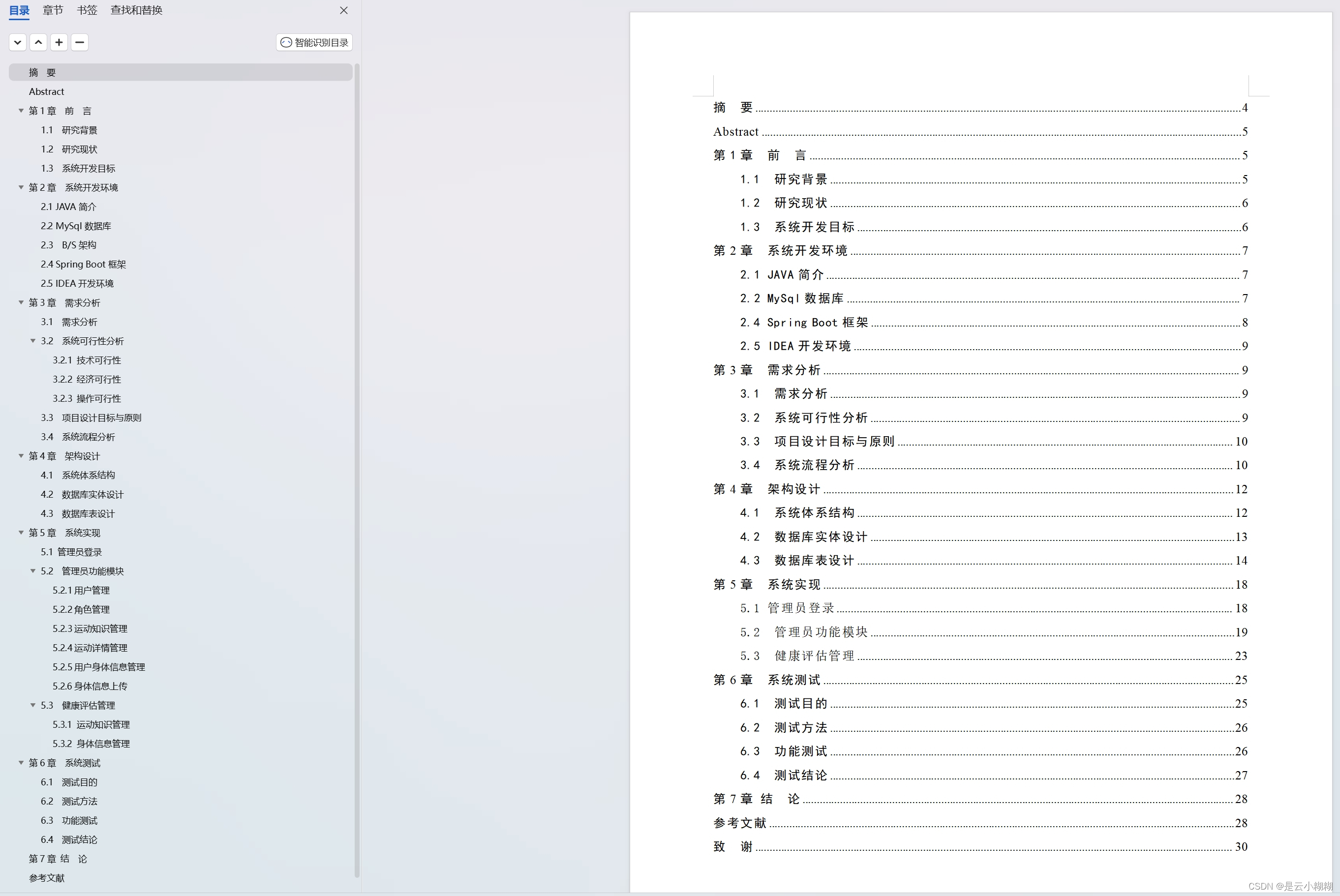Viewport: 1340px width, 896px height.
Task: Collapse the 5.2 管理员功能模块 node
Action: coord(33,571)
